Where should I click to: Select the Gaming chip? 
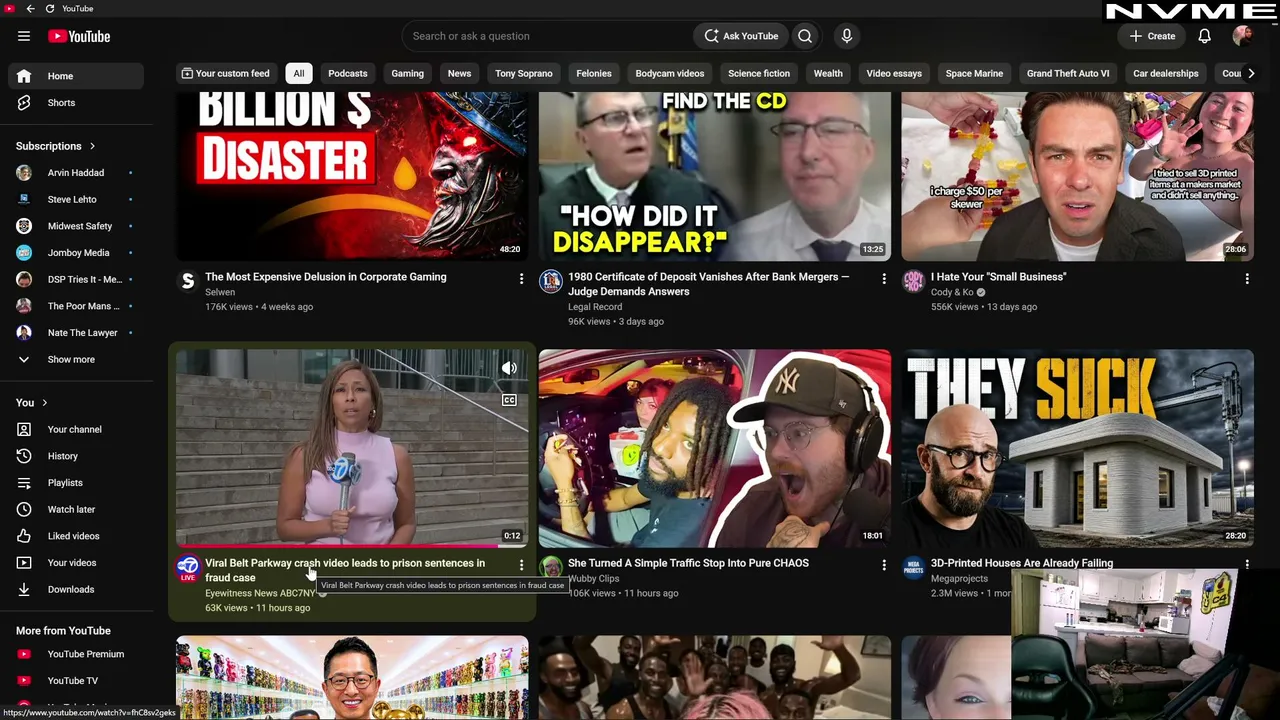point(408,73)
